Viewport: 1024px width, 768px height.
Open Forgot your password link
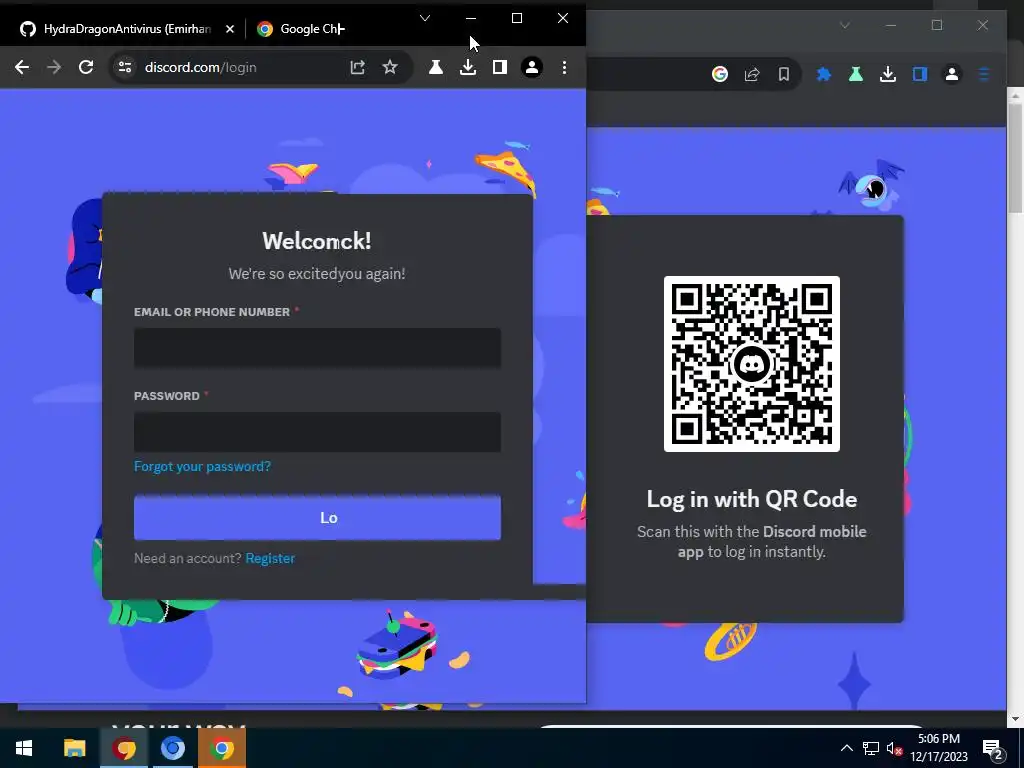[202, 466]
